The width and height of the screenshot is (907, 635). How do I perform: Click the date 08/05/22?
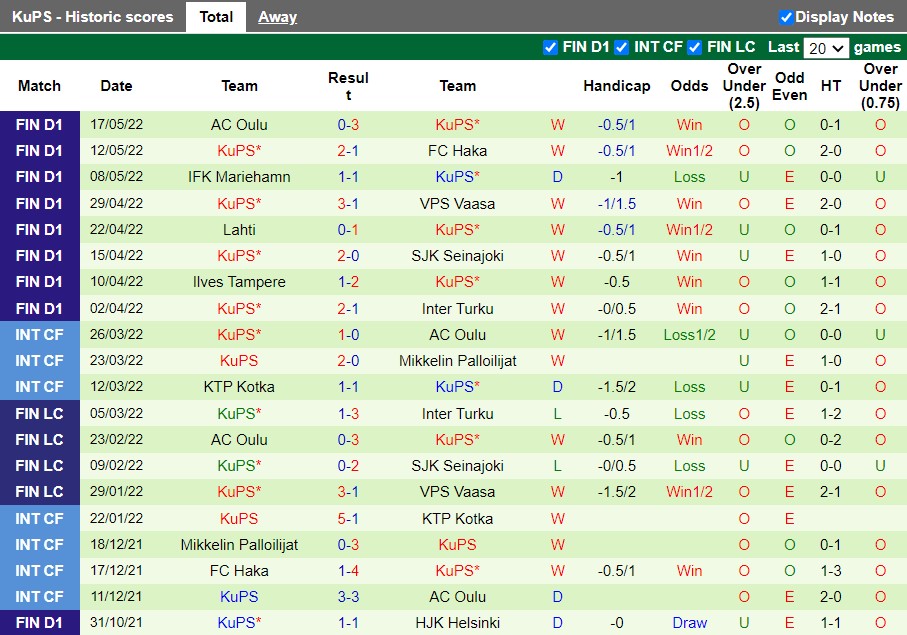[116, 176]
